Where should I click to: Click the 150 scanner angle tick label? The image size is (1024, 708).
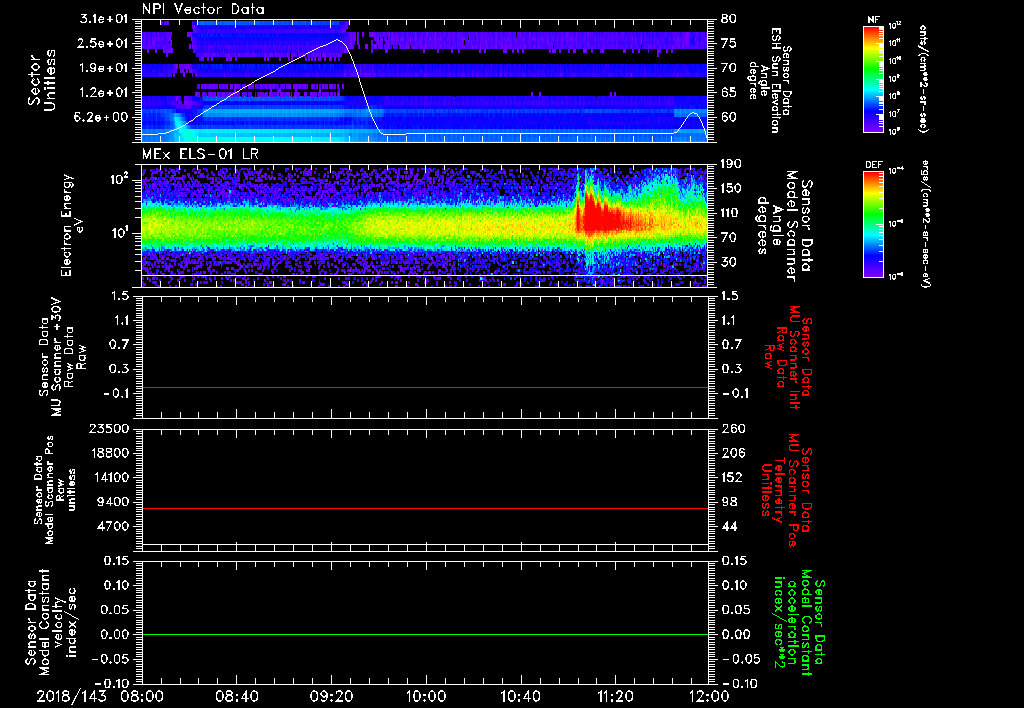coord(733,189)
